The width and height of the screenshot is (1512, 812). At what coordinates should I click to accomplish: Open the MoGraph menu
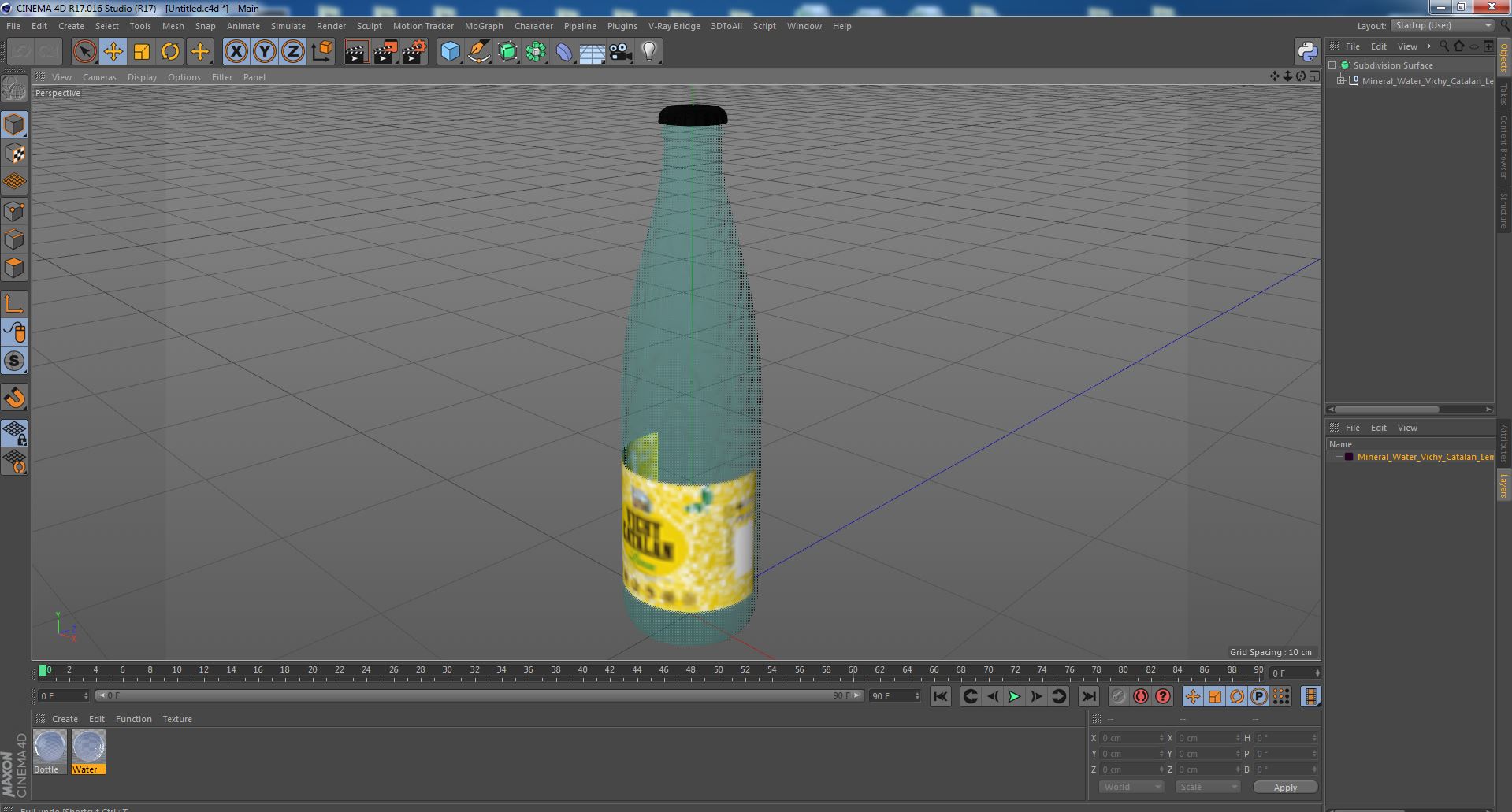pos(484,26)
